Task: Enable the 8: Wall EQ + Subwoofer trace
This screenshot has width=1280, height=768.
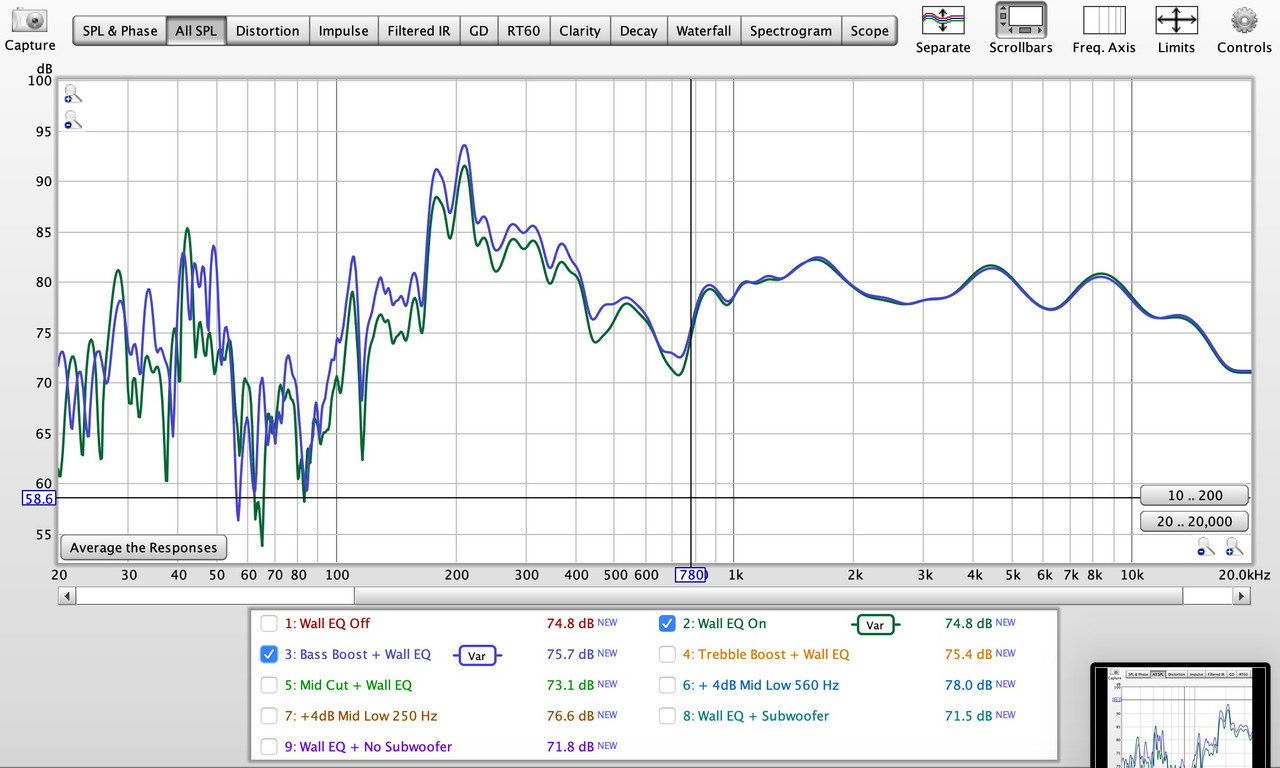Action: coord(667,717)
